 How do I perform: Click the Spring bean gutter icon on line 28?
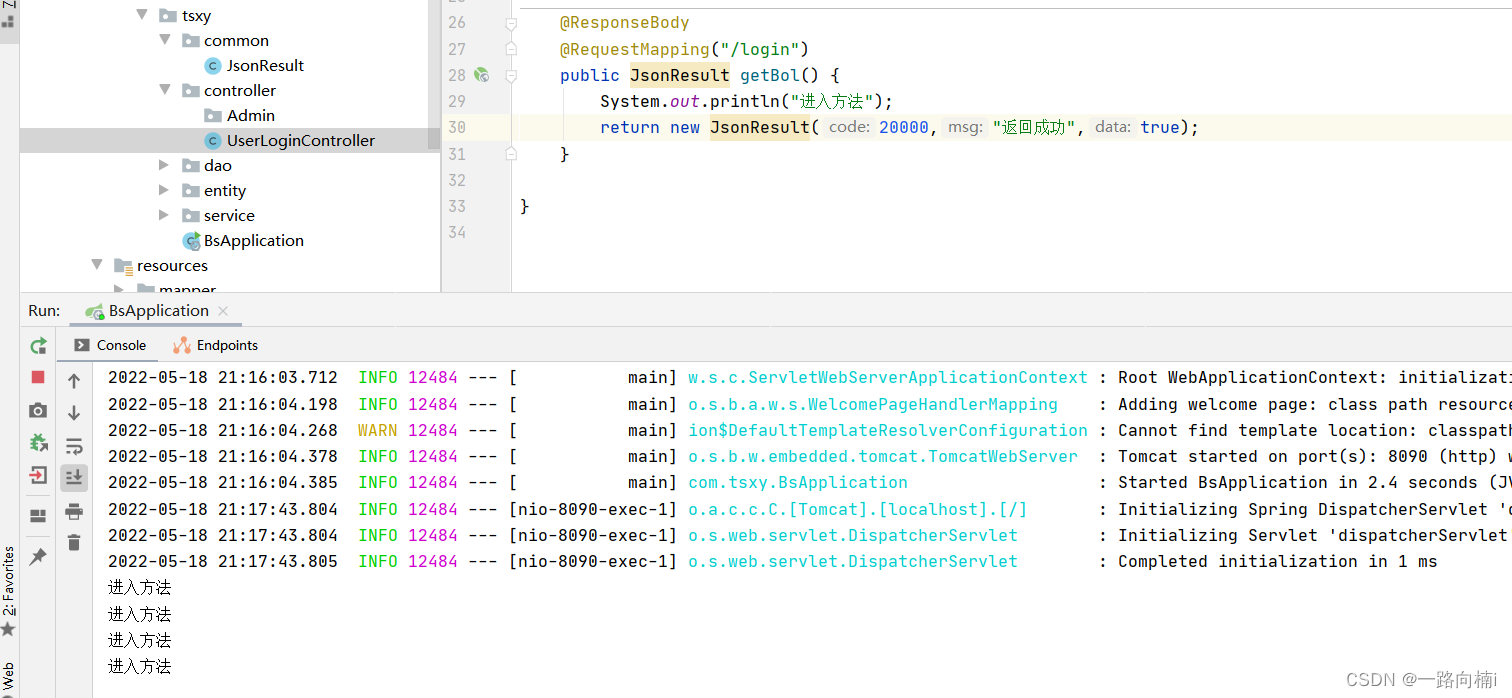click(481, 75)
